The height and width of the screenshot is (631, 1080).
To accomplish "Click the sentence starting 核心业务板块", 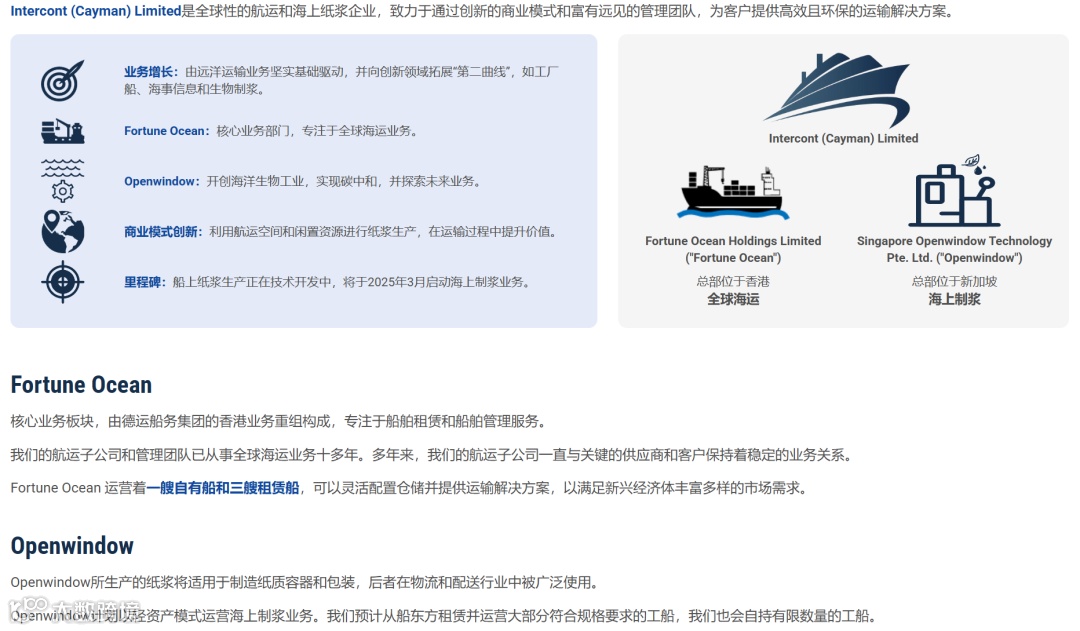I will (280, 421).
